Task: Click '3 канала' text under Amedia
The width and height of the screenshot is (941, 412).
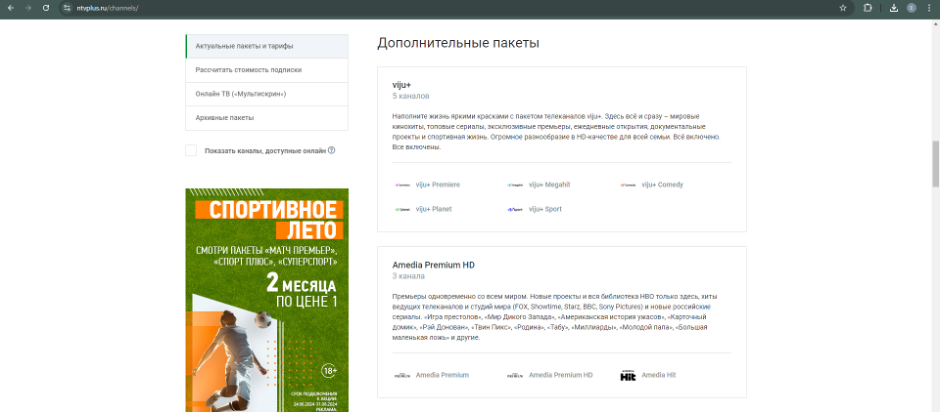Action: click(x=409, y=276)
